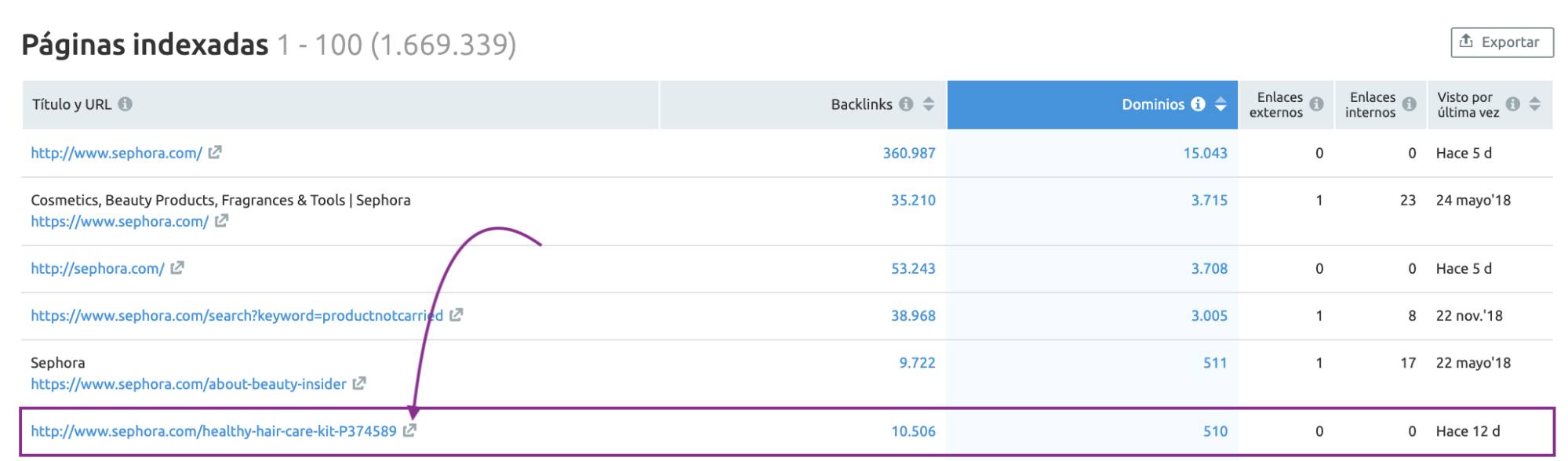This screenshot has height=461, width=1568.
Task: Open the about-beauty-insider link
Action: tap(188, 383)
